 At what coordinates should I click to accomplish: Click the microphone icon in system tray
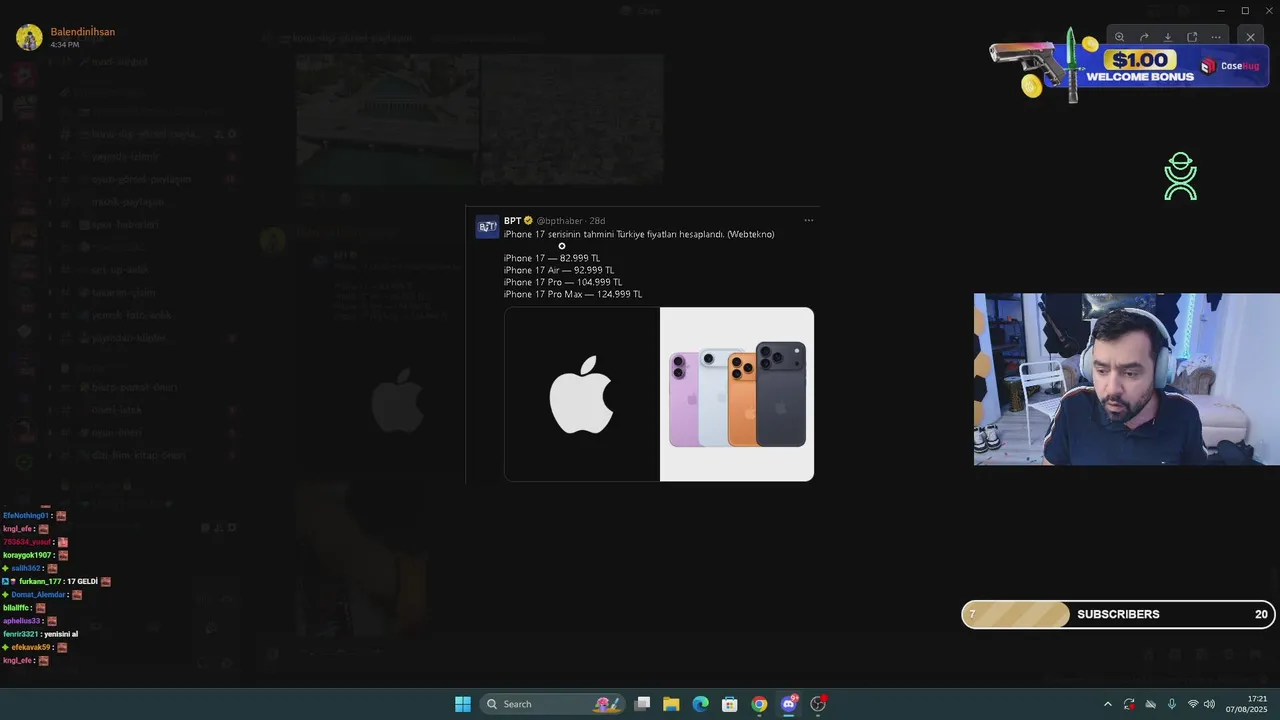[x=1172, y=704]
